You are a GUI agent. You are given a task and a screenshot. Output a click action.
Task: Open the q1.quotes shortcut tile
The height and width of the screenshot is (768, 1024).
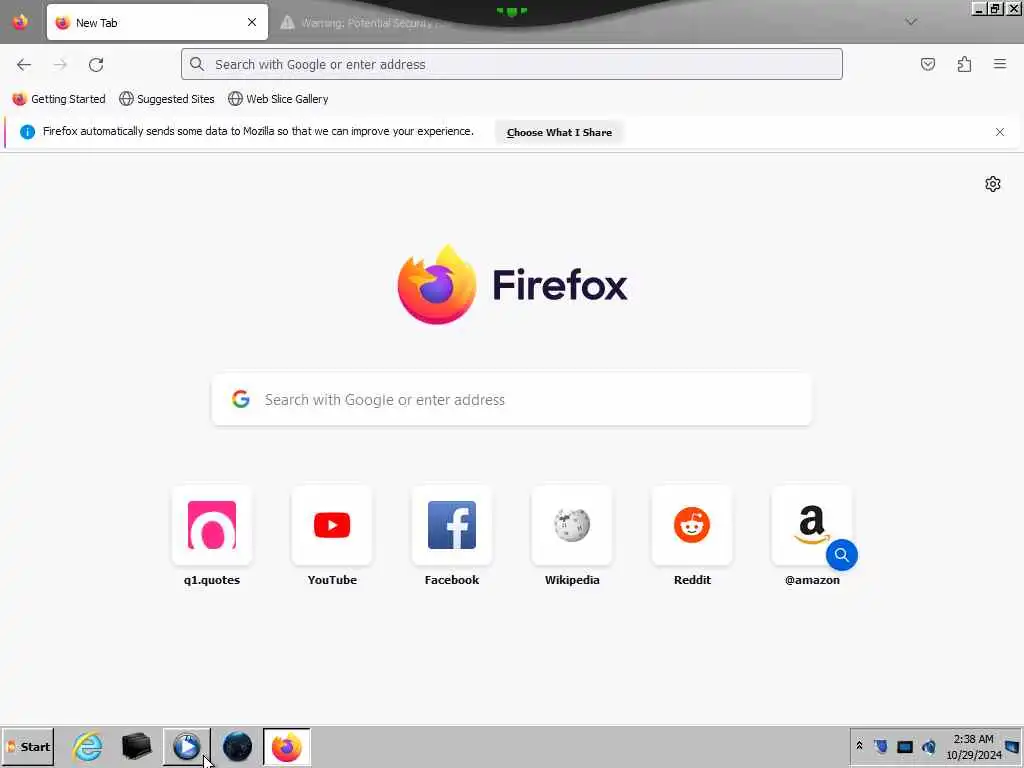click(212, 525)
